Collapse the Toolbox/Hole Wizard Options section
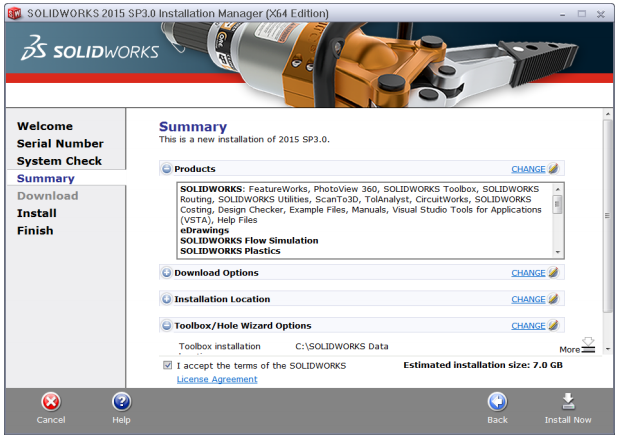620x439 pixels. point(166,325)
